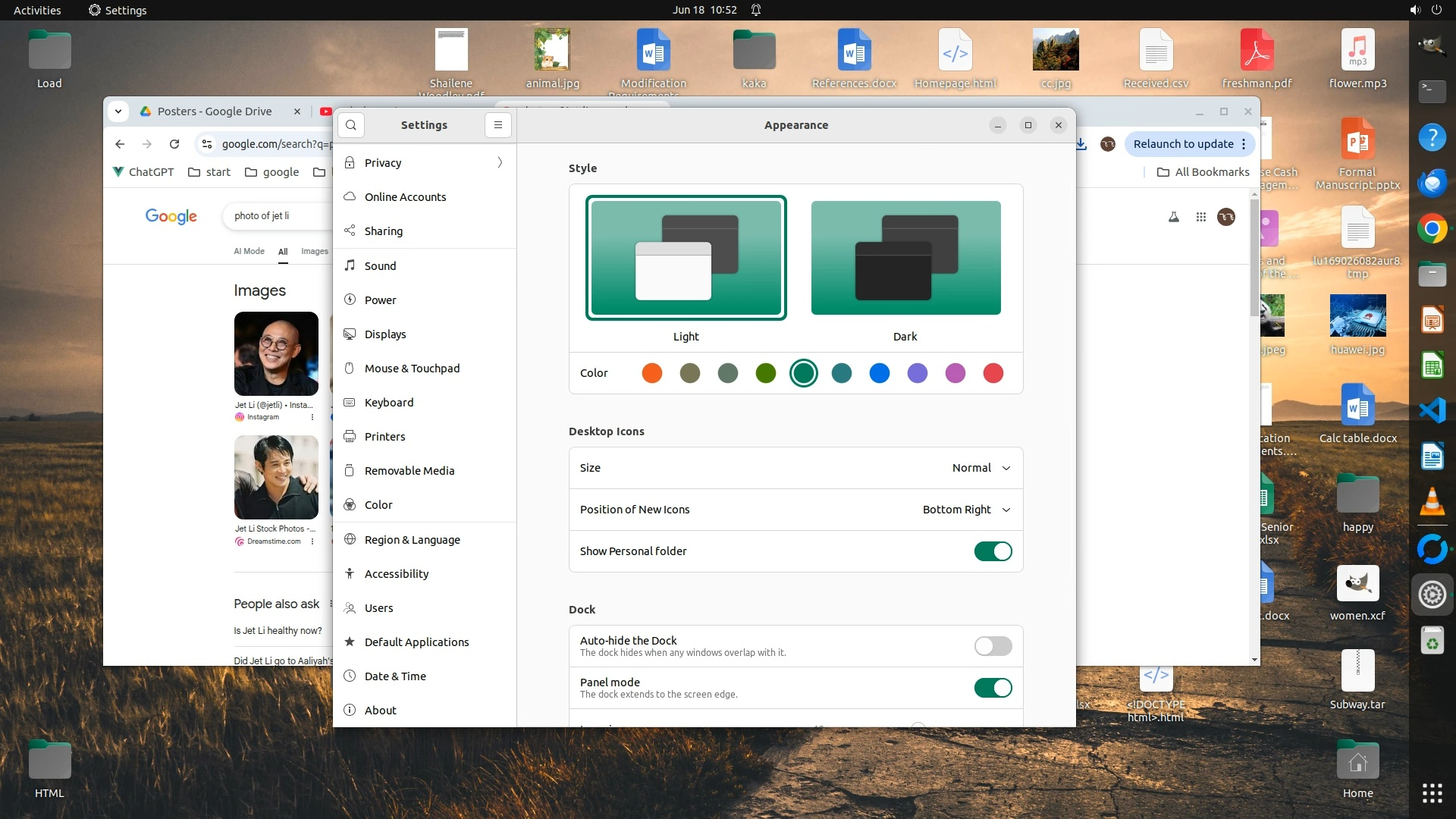Click the Settings search icon

pyautogui.click(x=351, y=125)
